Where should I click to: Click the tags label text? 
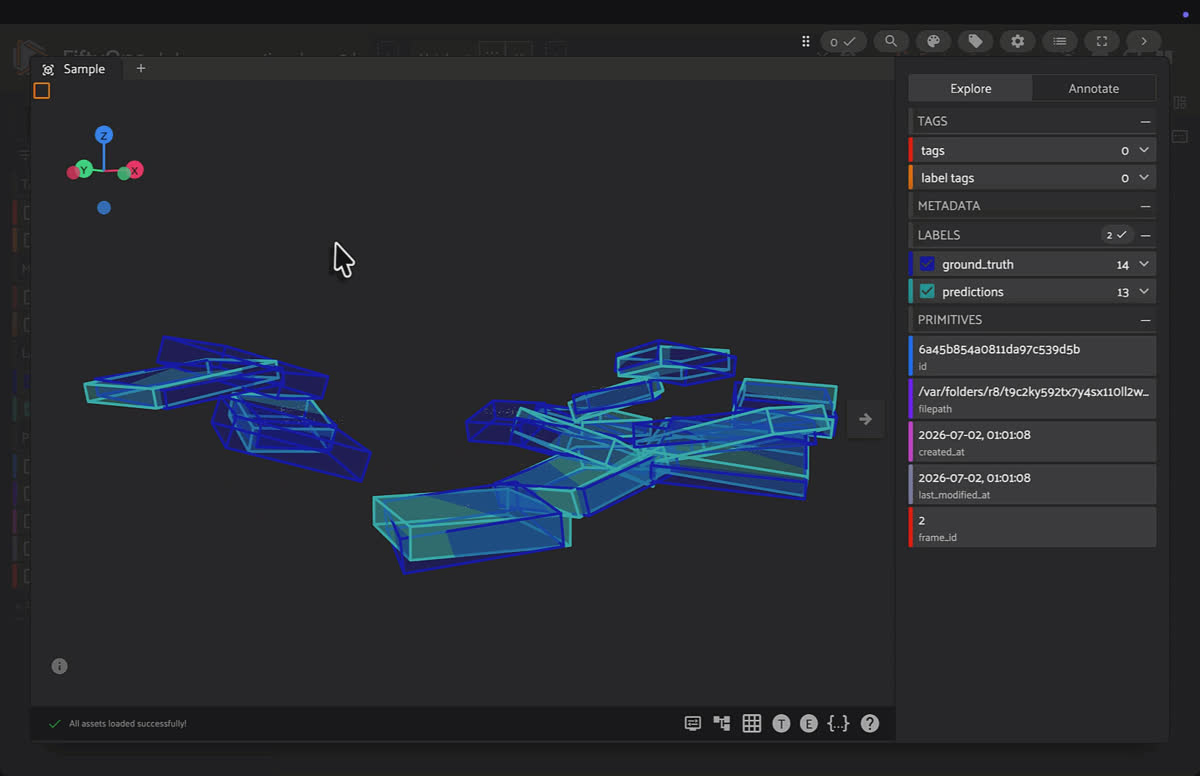point(932,150)
